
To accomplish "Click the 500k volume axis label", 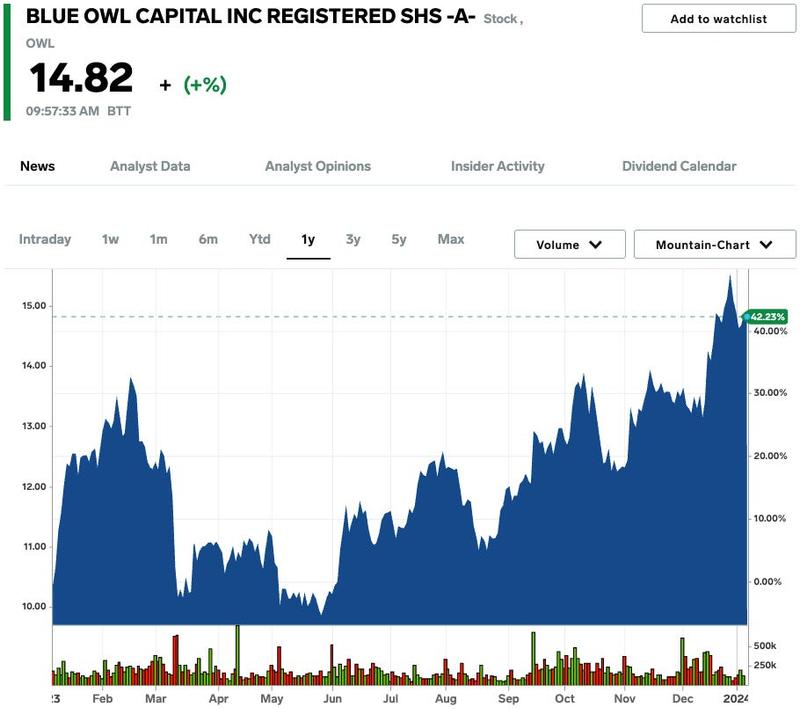I will pyautogui.click(x=765, y=646).
